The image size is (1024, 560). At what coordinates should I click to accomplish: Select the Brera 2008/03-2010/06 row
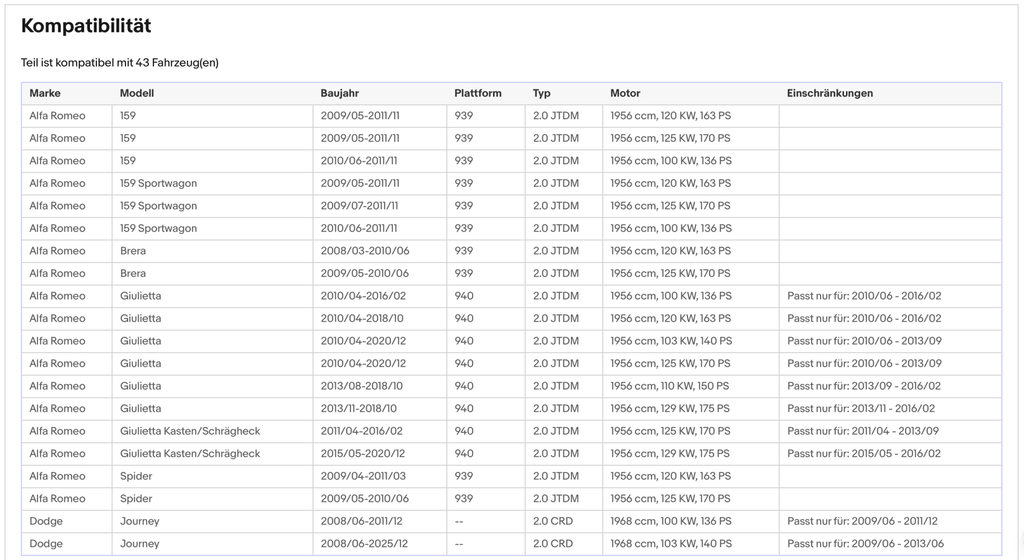(x=511, y=251)
